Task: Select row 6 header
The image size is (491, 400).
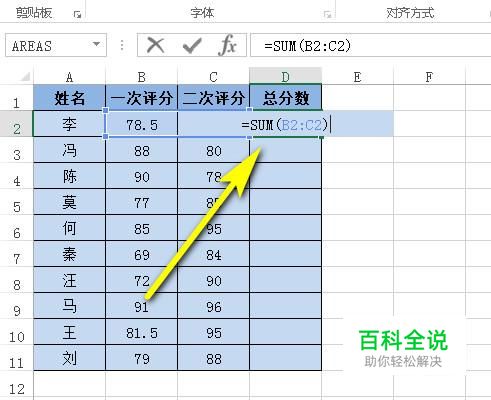Action: point(17,228)
